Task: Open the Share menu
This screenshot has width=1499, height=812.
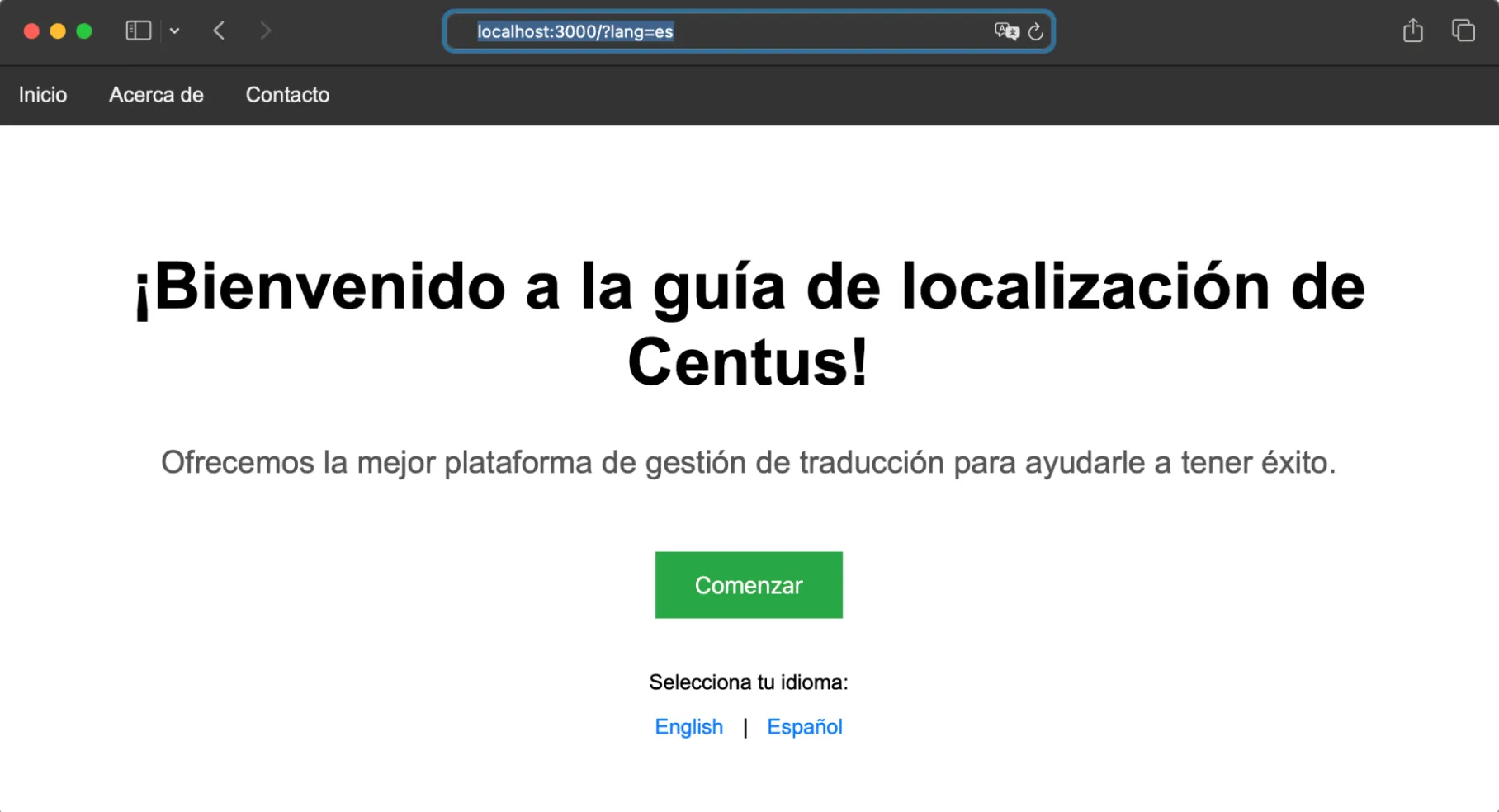Action: (x=1412, y=31)
